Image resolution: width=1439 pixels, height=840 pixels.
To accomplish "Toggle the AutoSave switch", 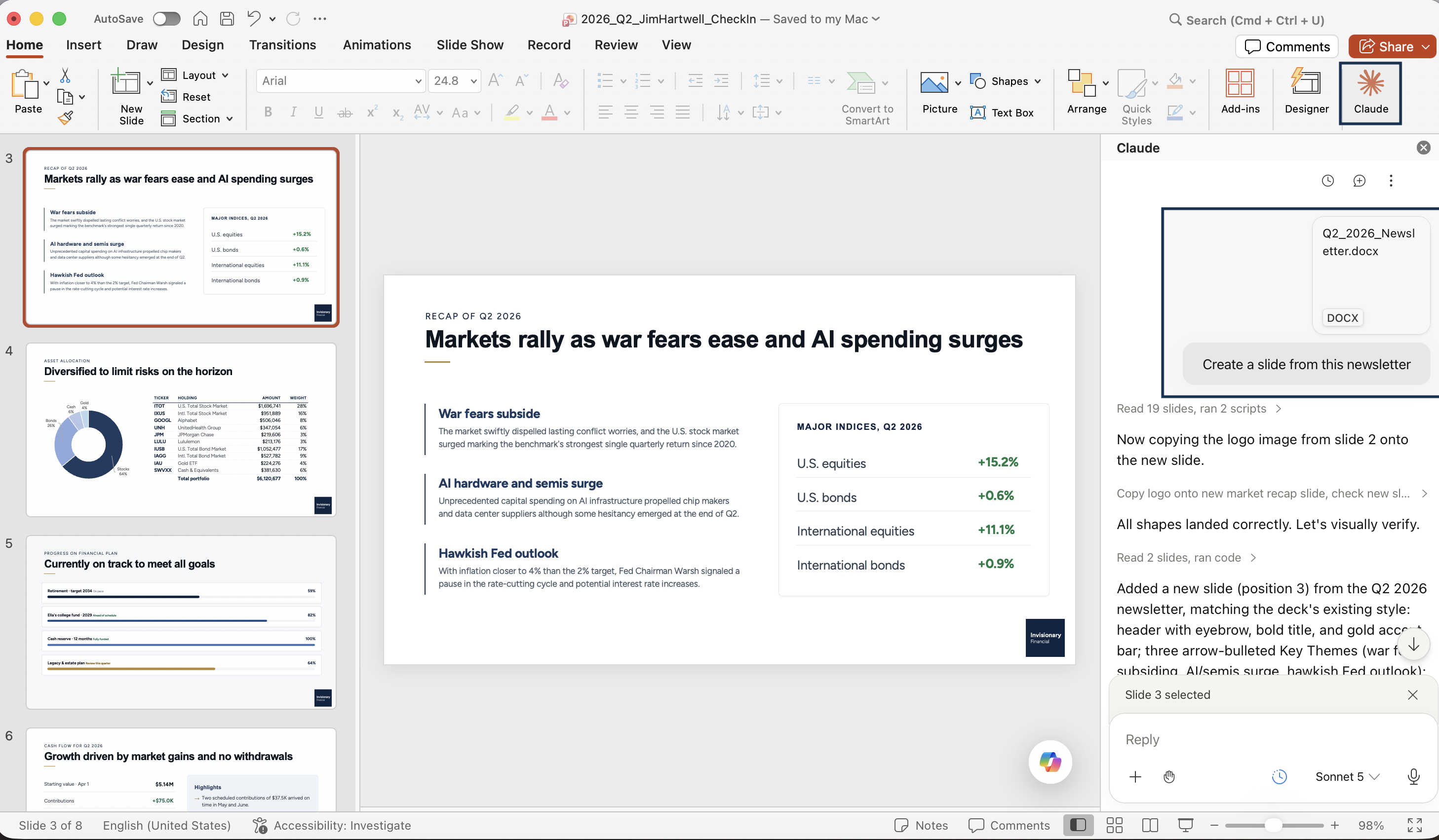I will click(x=166, y=19).
